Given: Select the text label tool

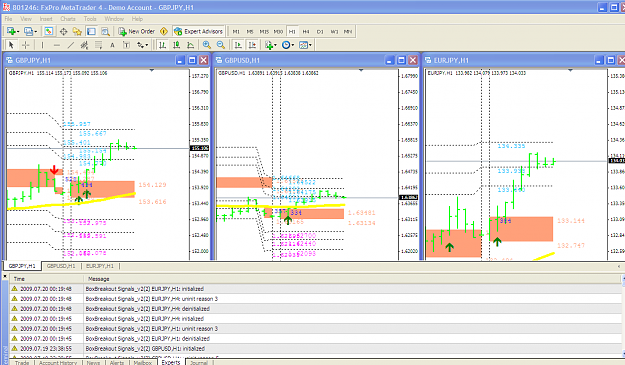Looking at the screenshot, I should tap(126, 45).
